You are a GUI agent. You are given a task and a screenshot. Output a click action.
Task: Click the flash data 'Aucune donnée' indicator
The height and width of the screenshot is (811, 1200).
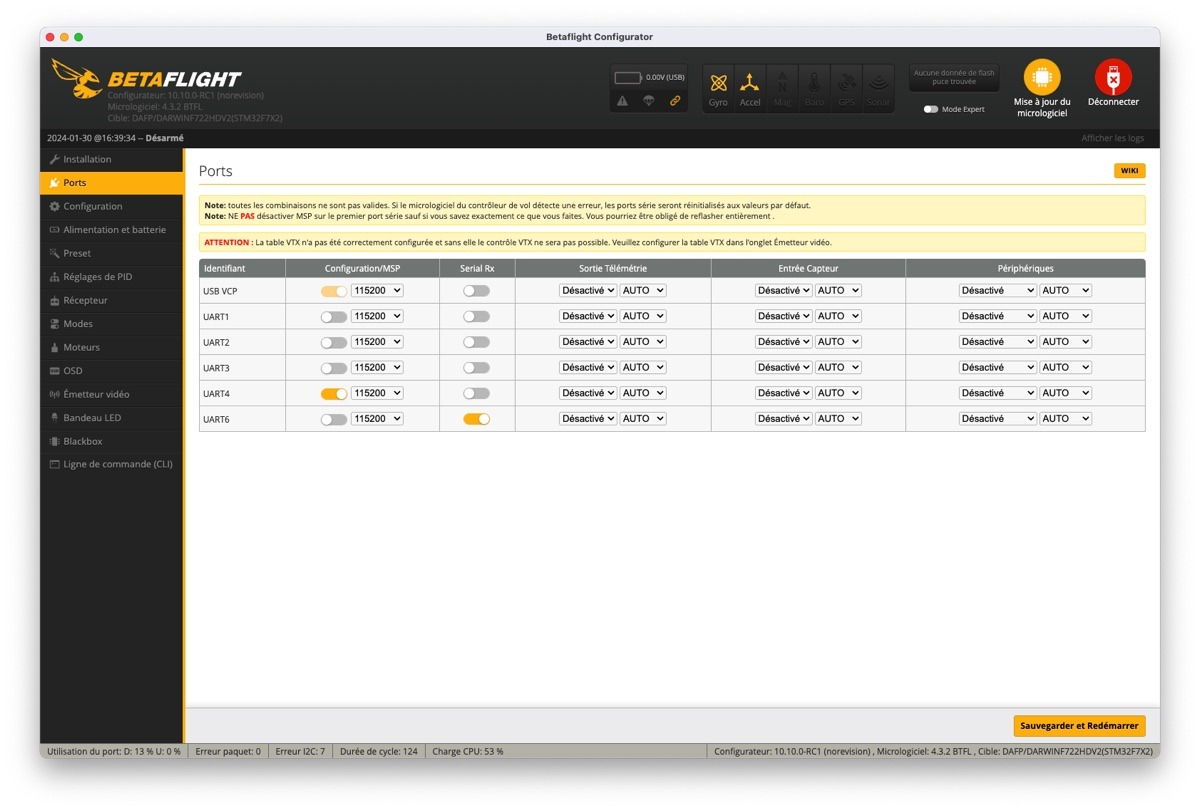(954, 77)
